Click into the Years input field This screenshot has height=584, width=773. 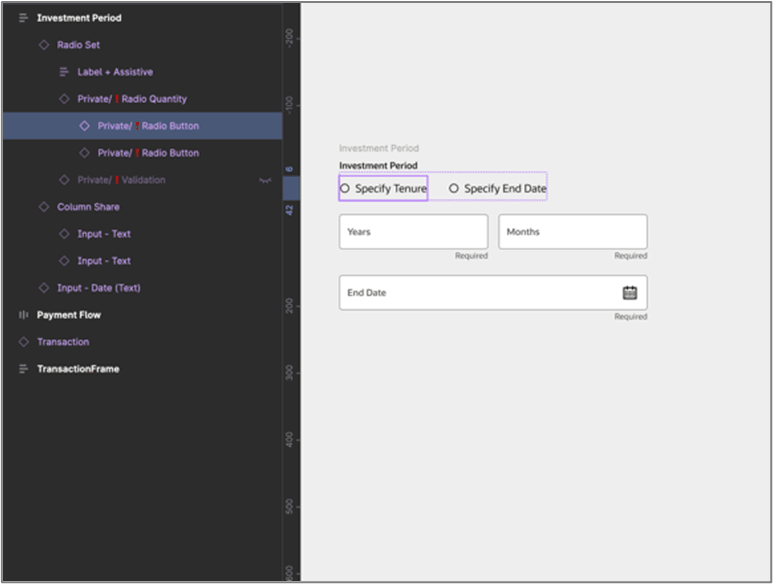tap(414, 232)
